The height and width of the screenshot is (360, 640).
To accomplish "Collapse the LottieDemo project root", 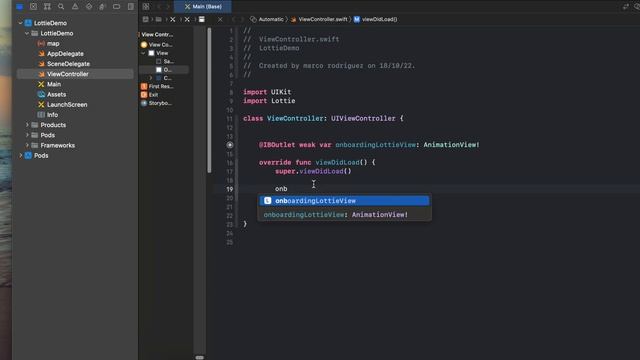I will click(20, 23).
